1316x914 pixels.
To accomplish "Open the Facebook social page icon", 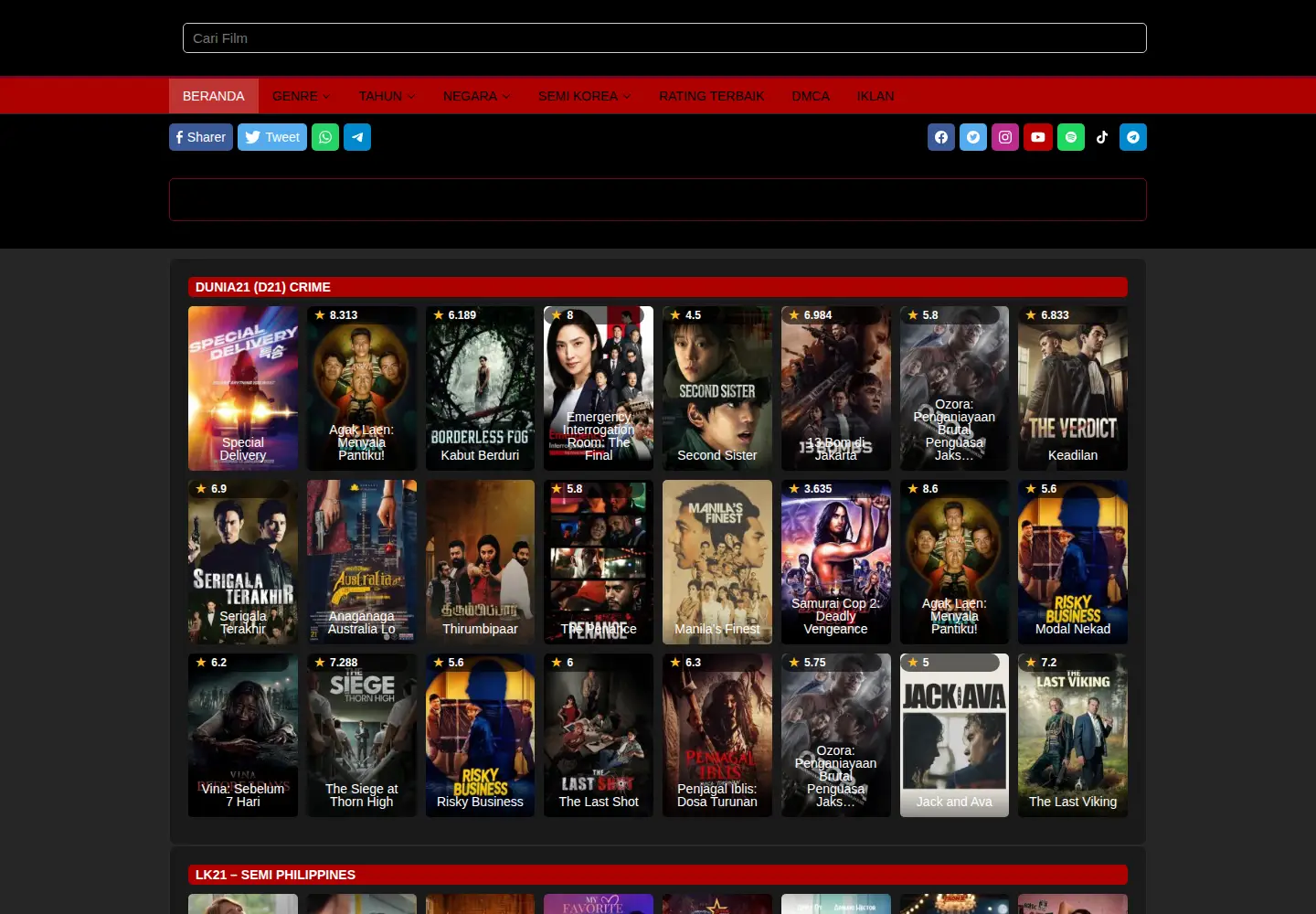I will coord(941,137).
